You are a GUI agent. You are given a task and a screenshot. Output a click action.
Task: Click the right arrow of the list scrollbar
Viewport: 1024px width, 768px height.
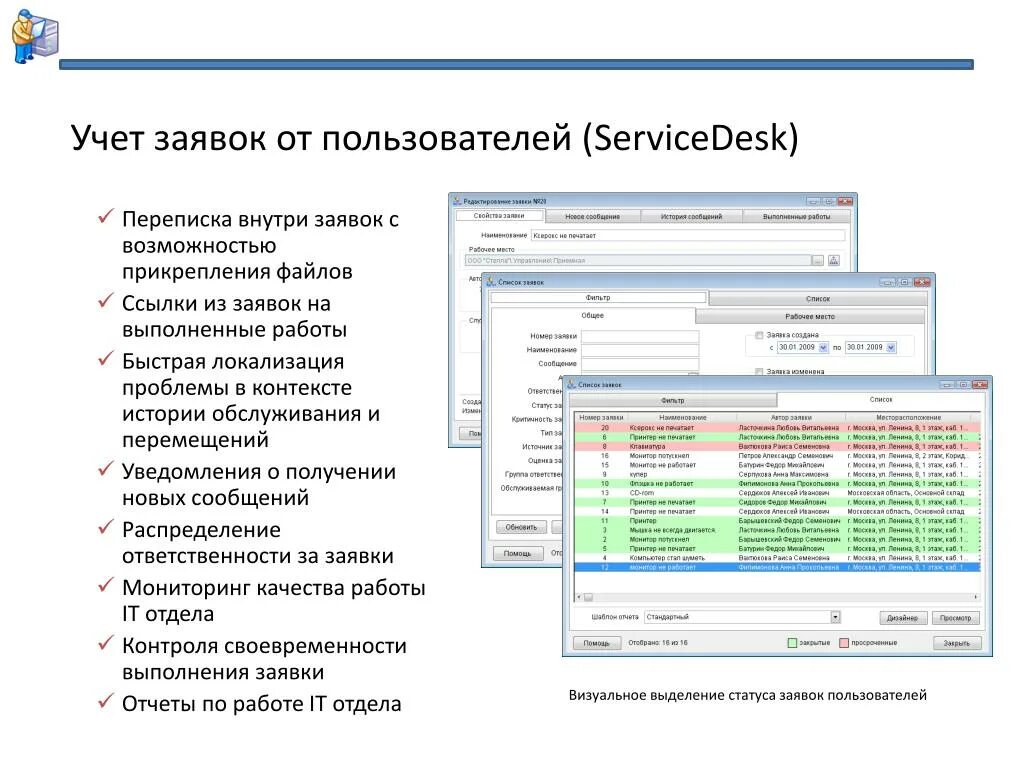(x=976, y=598)
